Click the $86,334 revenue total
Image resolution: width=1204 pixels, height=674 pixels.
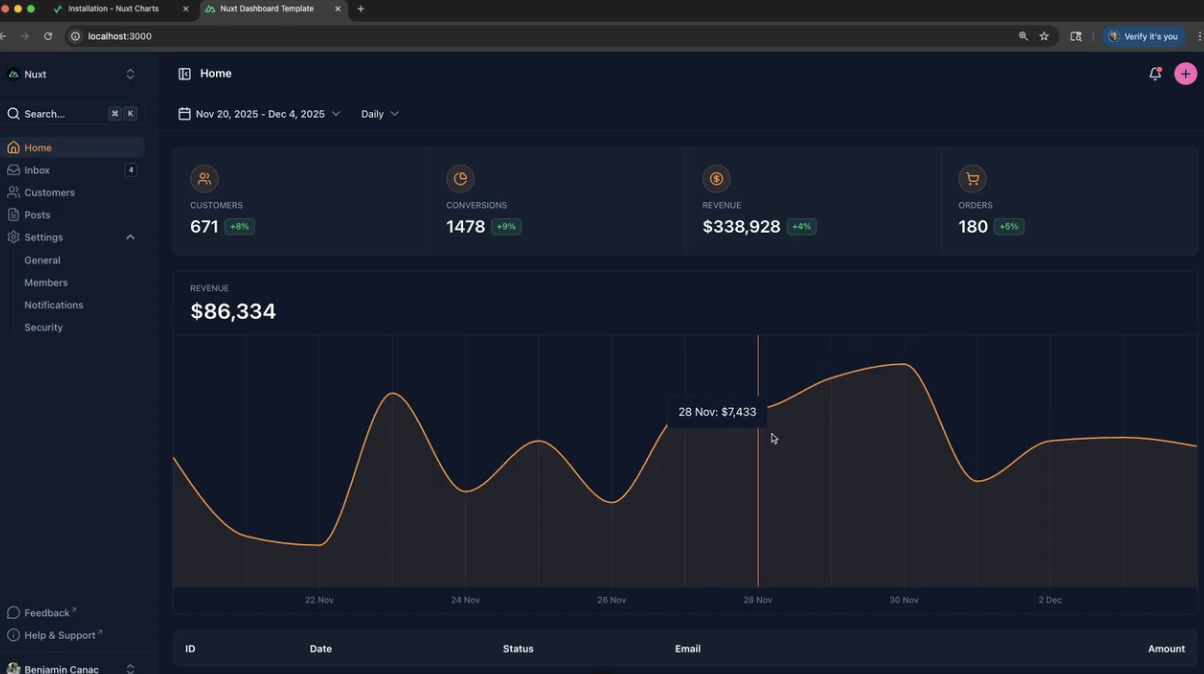[233, 311]
